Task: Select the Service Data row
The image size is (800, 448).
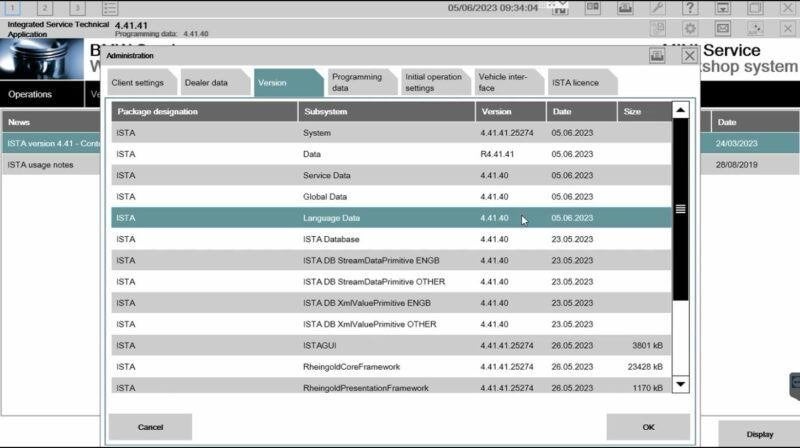Action: tap(391, 176)
